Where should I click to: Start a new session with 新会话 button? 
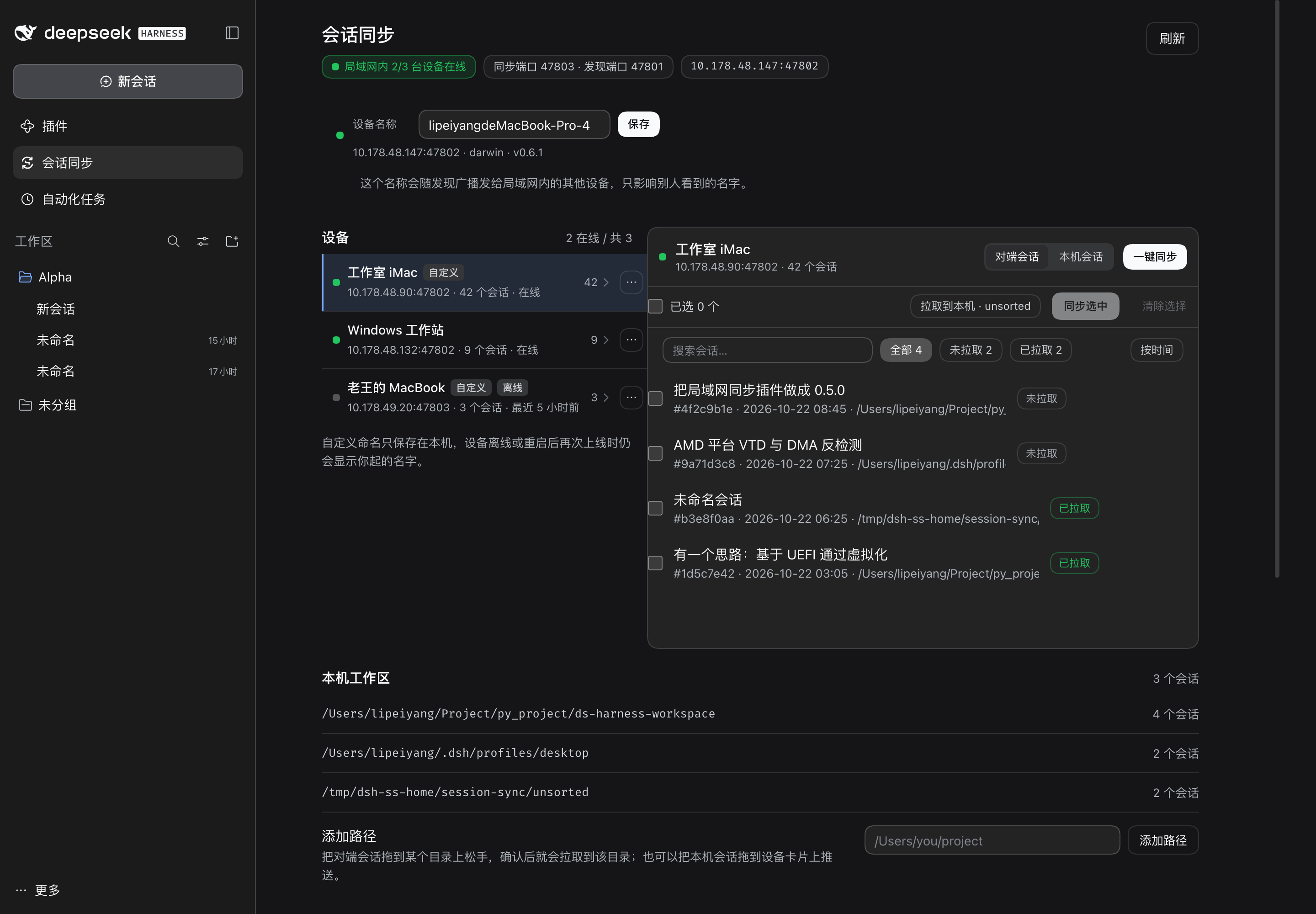coord(127,81)
